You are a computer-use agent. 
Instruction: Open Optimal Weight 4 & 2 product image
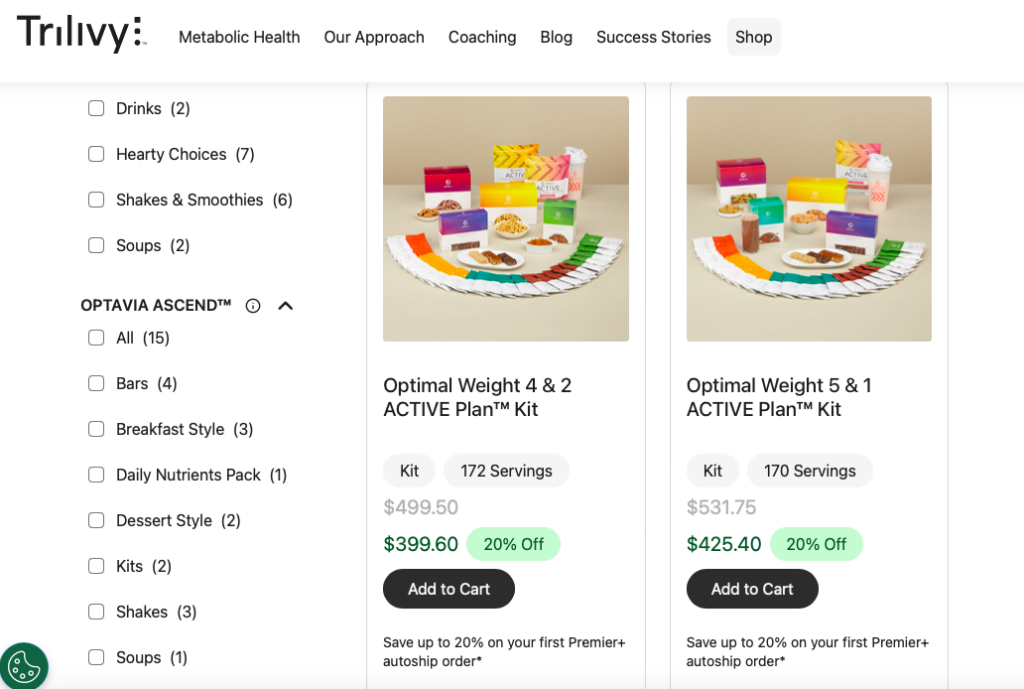click(x=506, y=219)
